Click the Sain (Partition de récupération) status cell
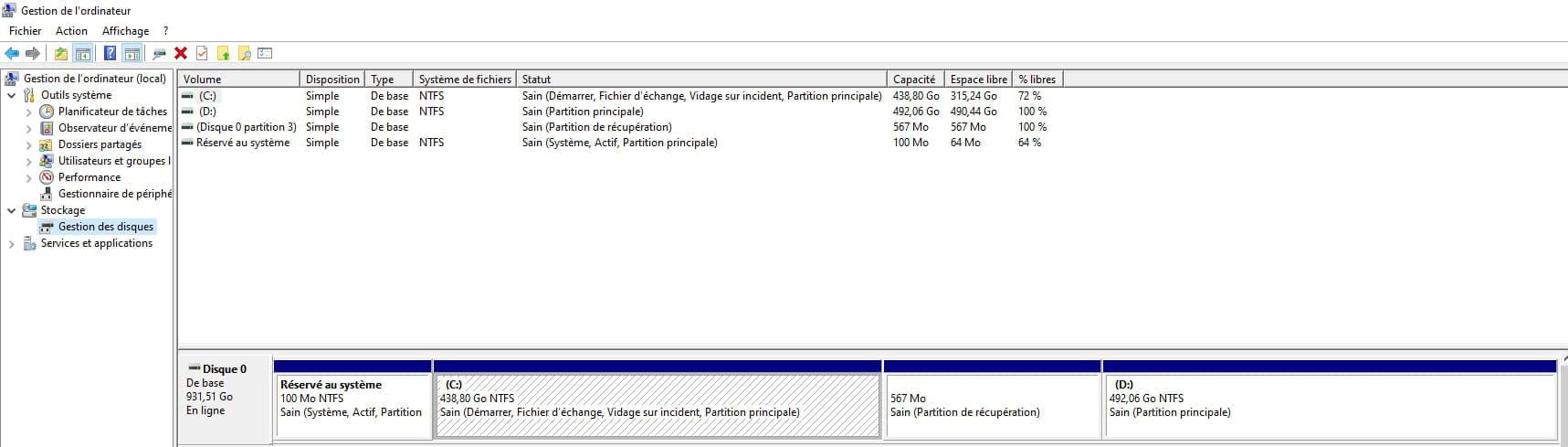1568x447 pixels. tap(596, 127)
